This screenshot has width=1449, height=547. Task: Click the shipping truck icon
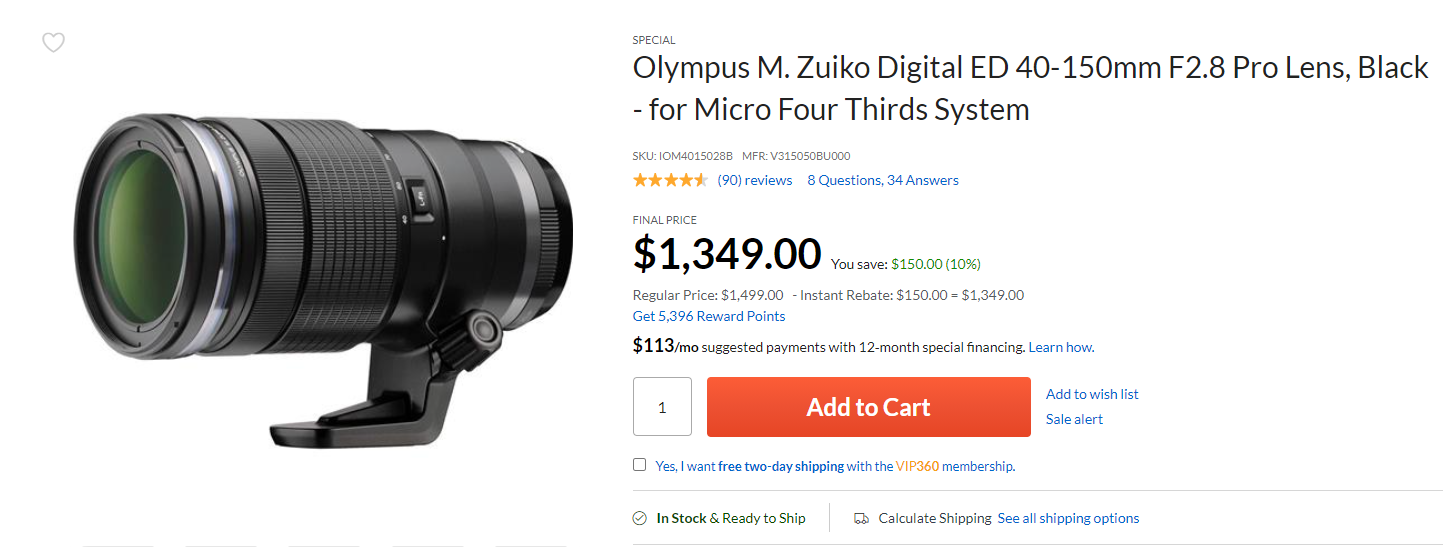pyautogui.click(x=861, y=518)
